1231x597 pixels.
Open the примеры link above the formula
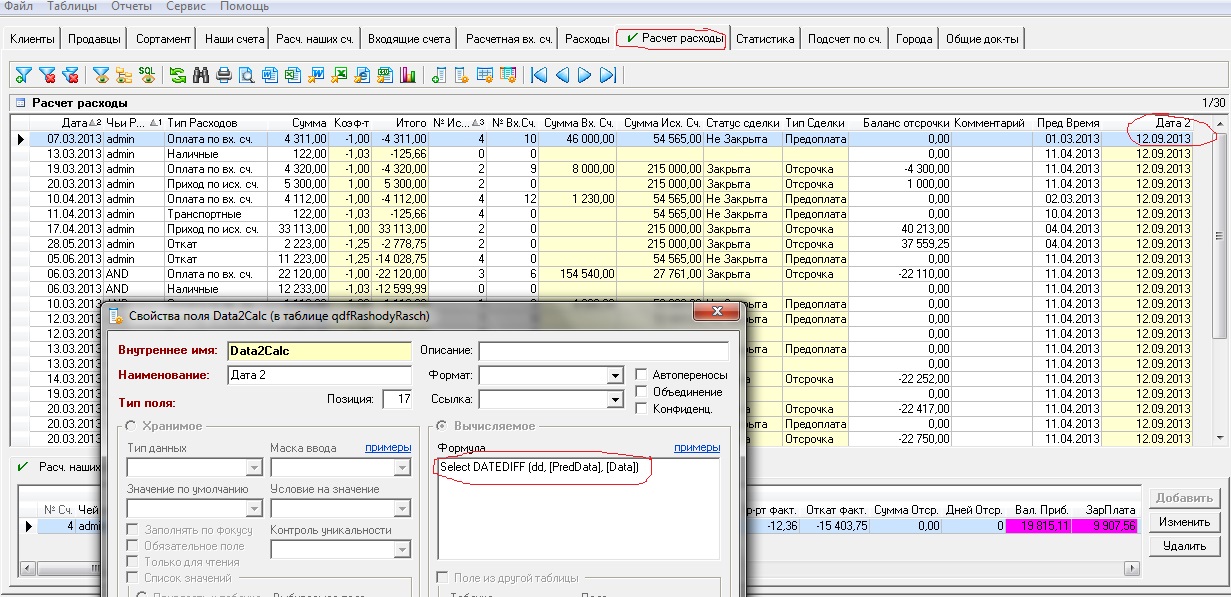click(697, 448)
